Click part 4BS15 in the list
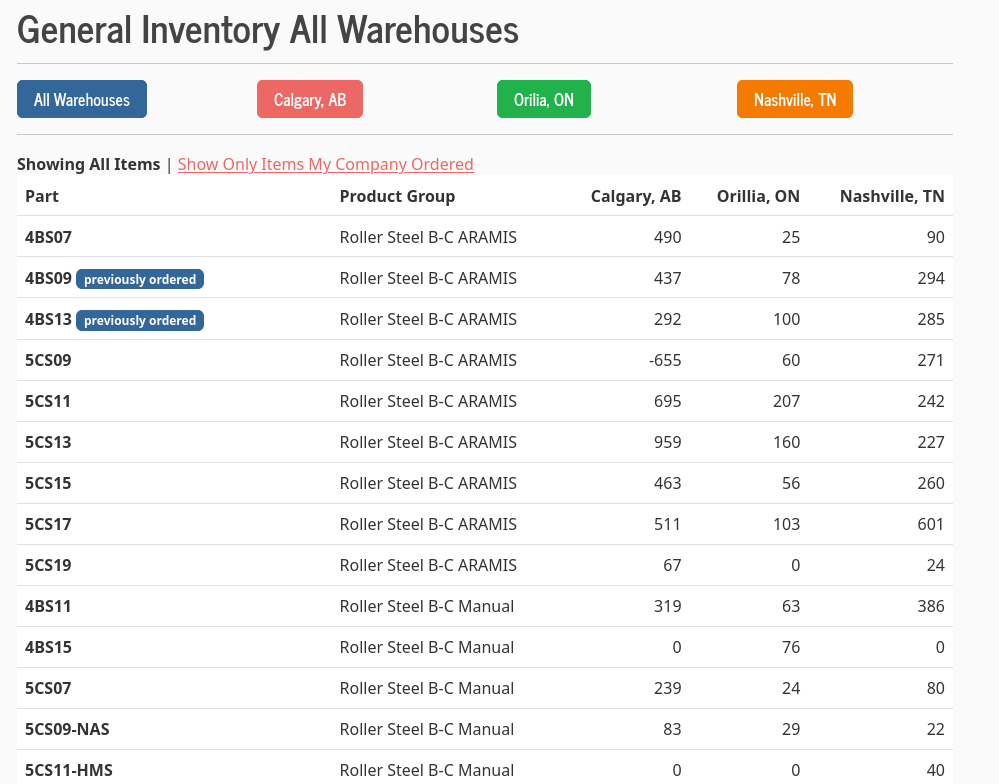The image size is (999, 784). click(x=48, y=648)
